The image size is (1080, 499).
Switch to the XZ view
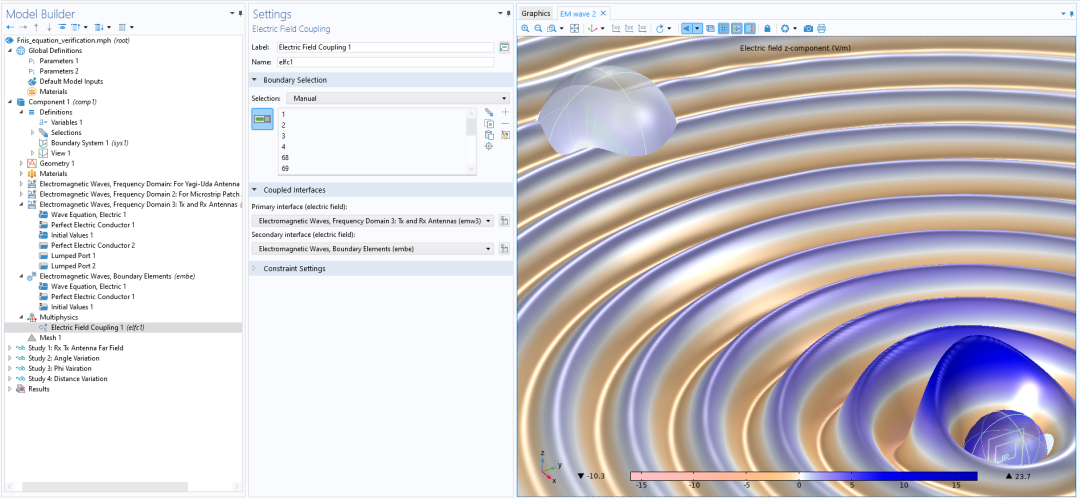[x=642, y=28]
